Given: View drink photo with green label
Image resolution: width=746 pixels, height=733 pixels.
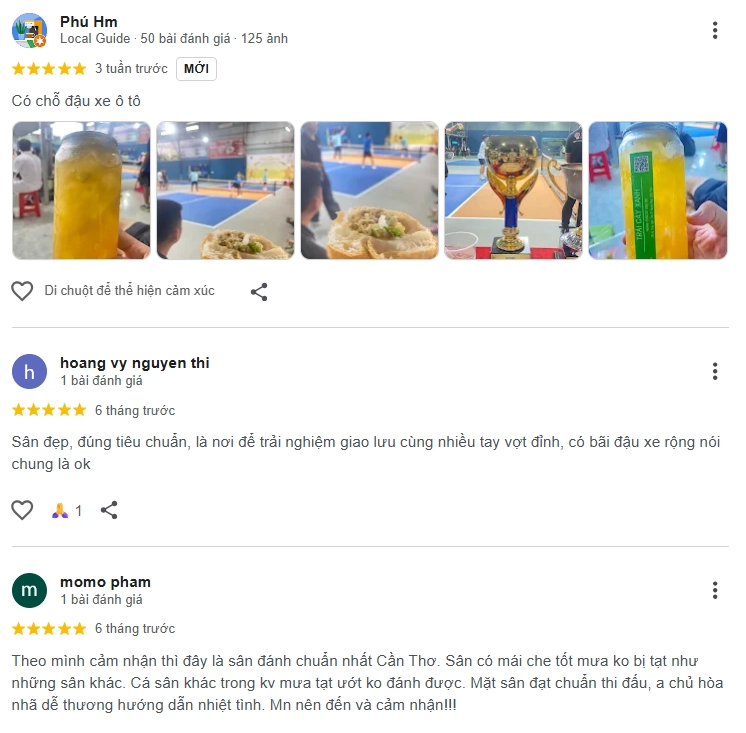Looking at the screenshot, I should pos(658,190).
